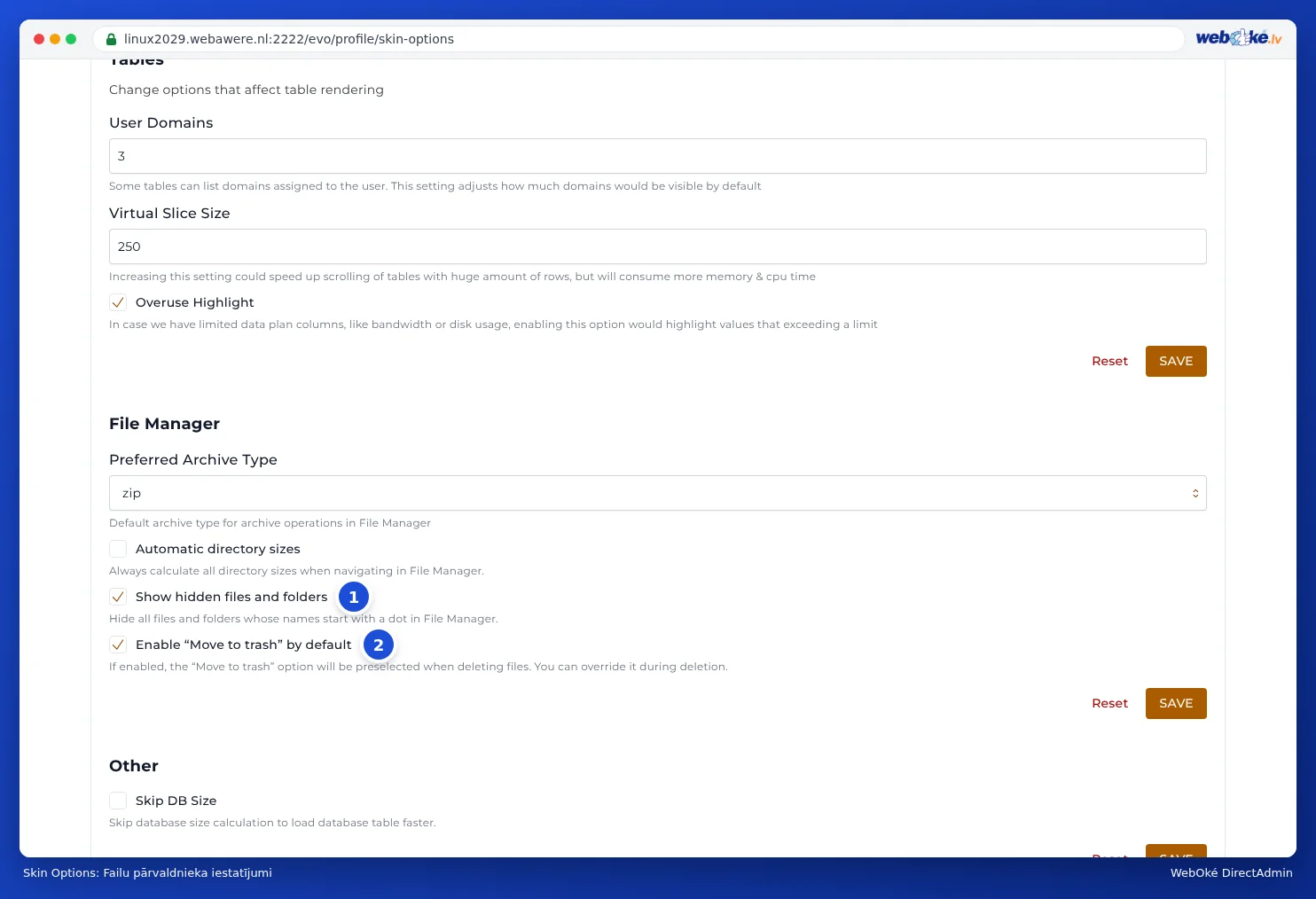Click the Preferred Archive Type label
Image resolution: width=1316 pixels, height=899 pixels.
193,459
